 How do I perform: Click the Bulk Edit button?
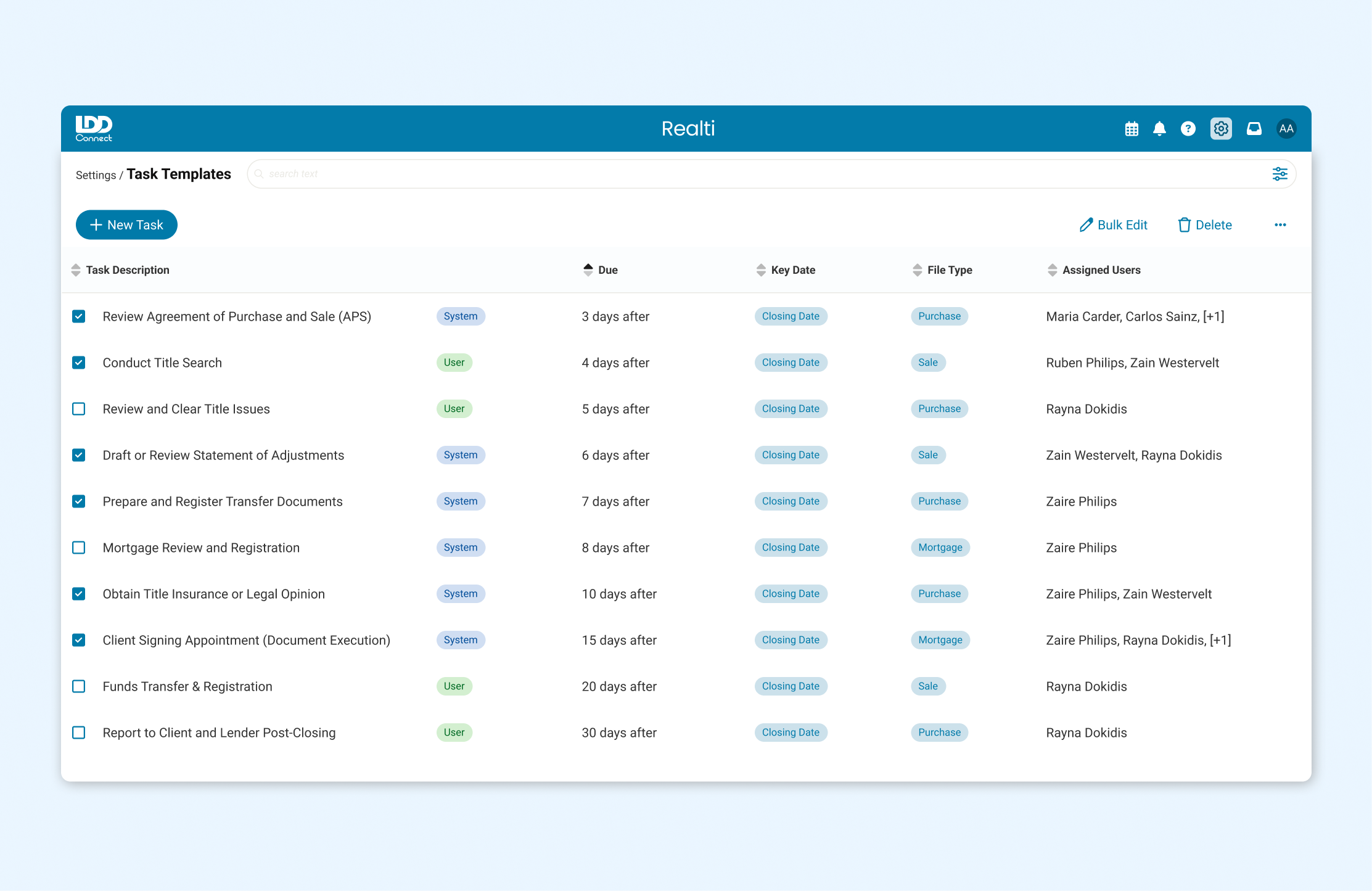[1114, 225]
